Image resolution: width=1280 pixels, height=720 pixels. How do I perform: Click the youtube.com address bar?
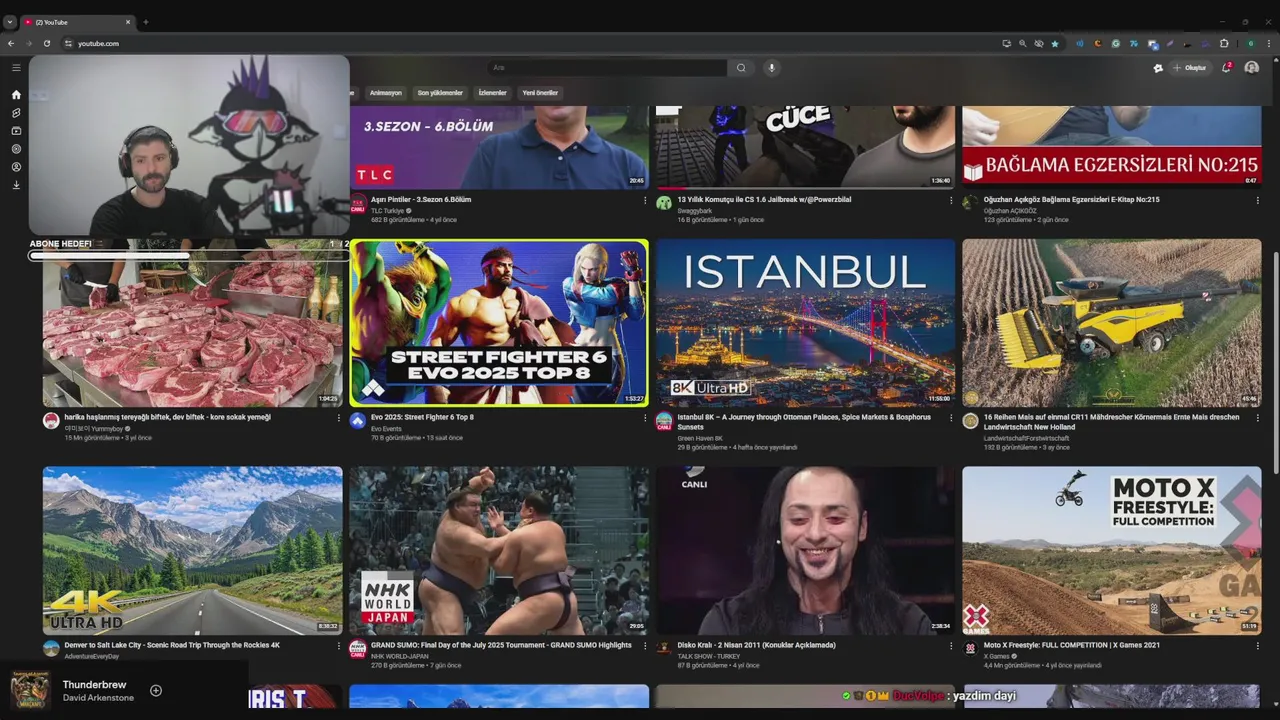pyautogui.click(x=530, y=43)
